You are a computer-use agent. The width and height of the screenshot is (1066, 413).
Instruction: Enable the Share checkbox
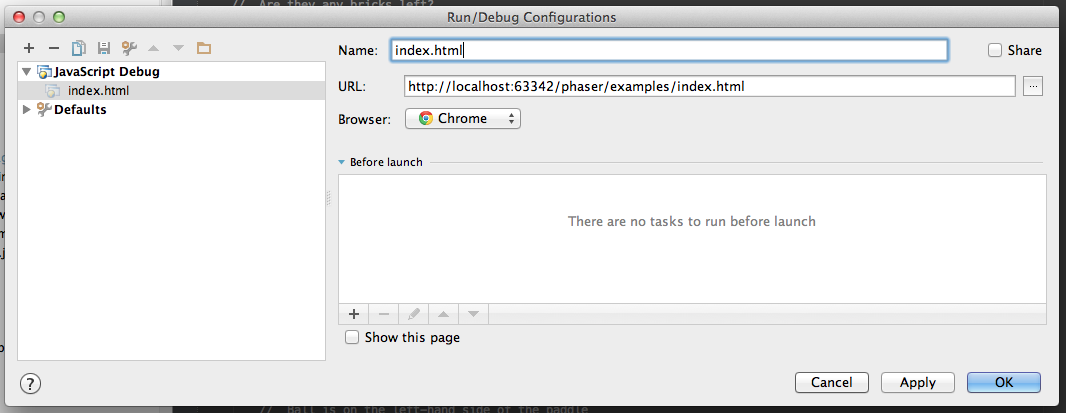point(995,50)
